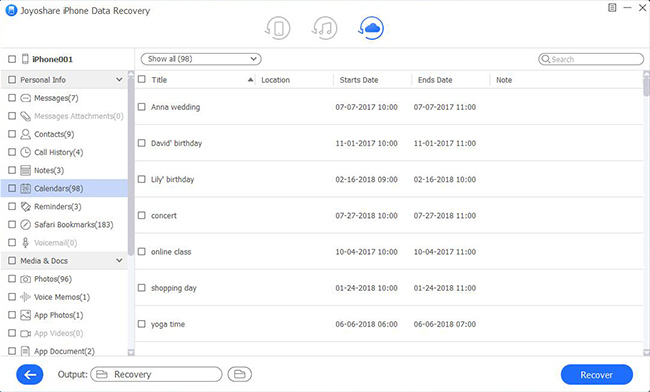
Task: Check the yoga time event checkbox
Action: click(x=142, y=324)
